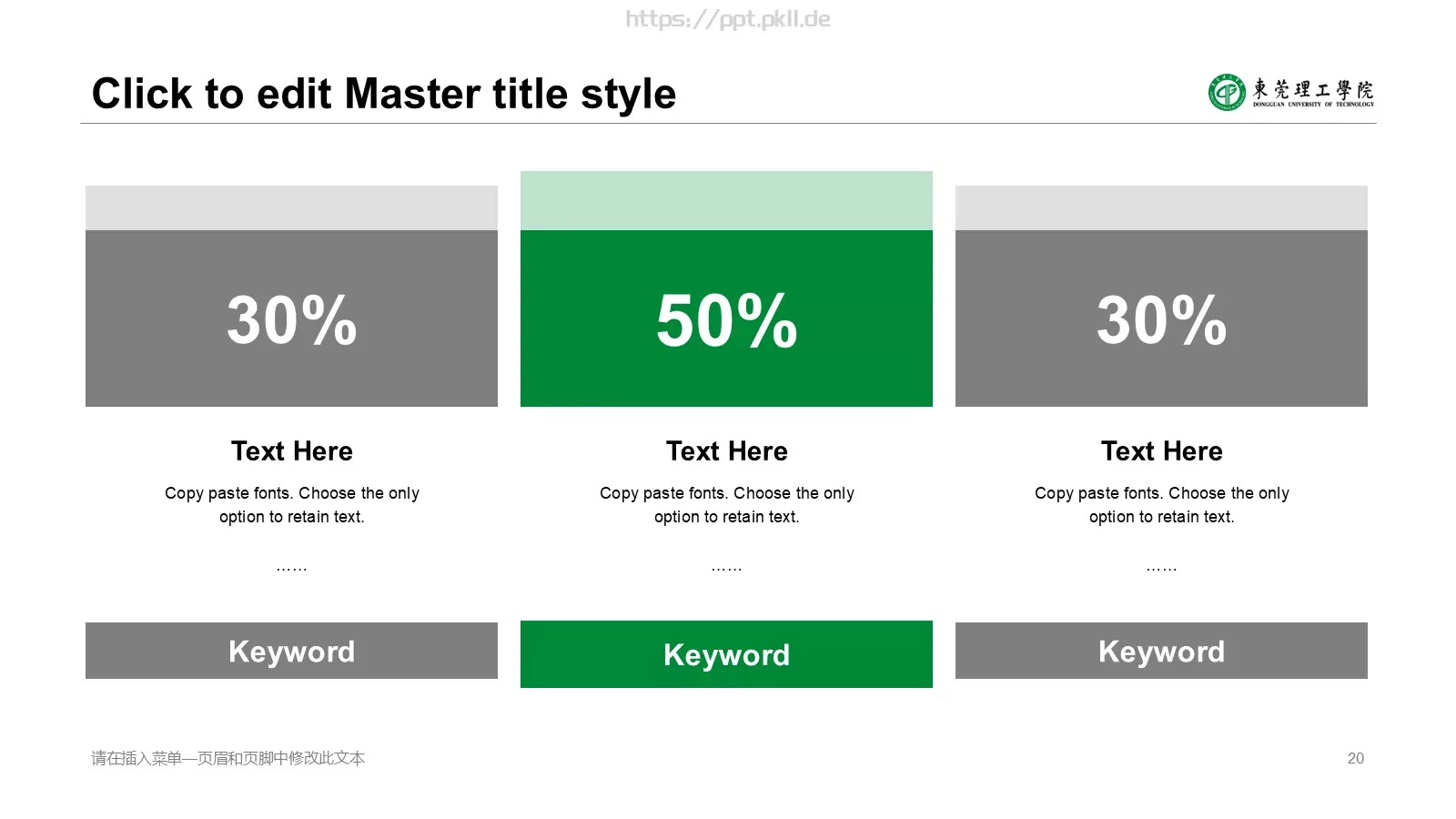Select the slide title "Click to edit Master title style"

[x=384, y=94]
